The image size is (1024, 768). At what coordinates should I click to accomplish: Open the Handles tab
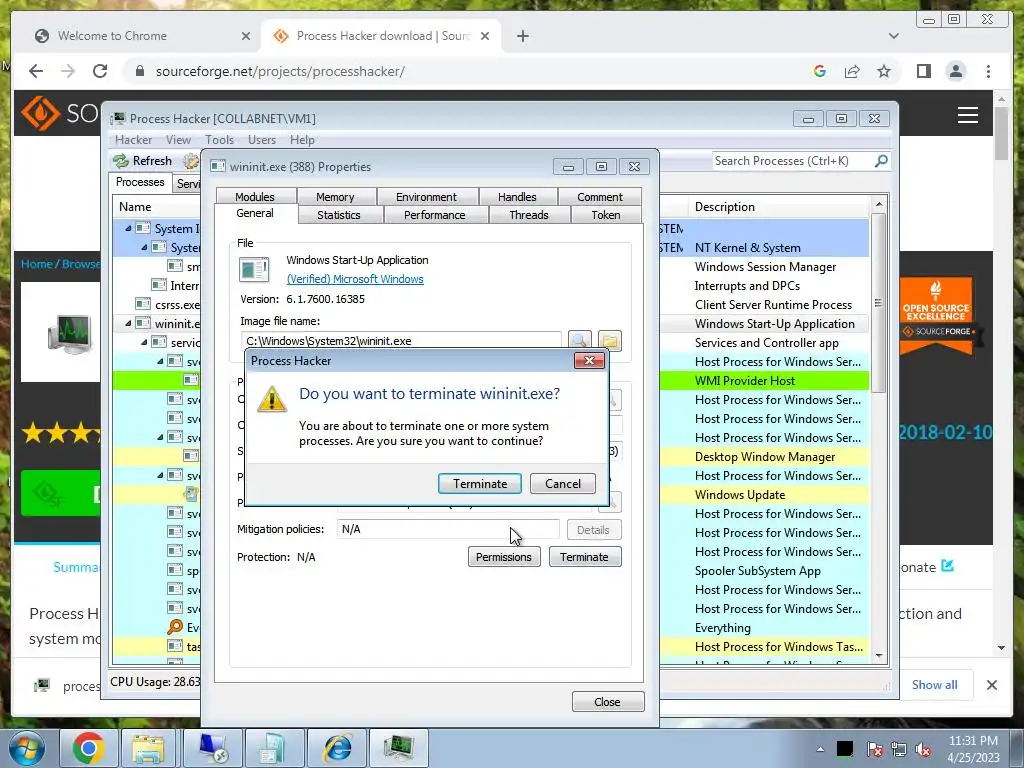[517, 197]
